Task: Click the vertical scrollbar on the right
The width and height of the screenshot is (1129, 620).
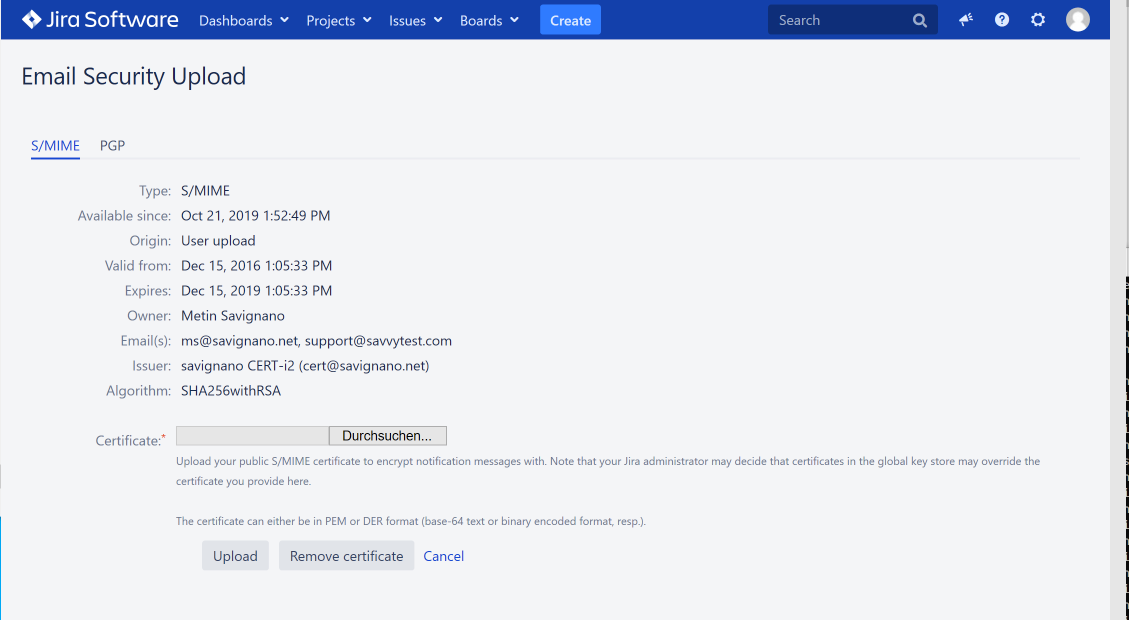Action: point(1119,300)
